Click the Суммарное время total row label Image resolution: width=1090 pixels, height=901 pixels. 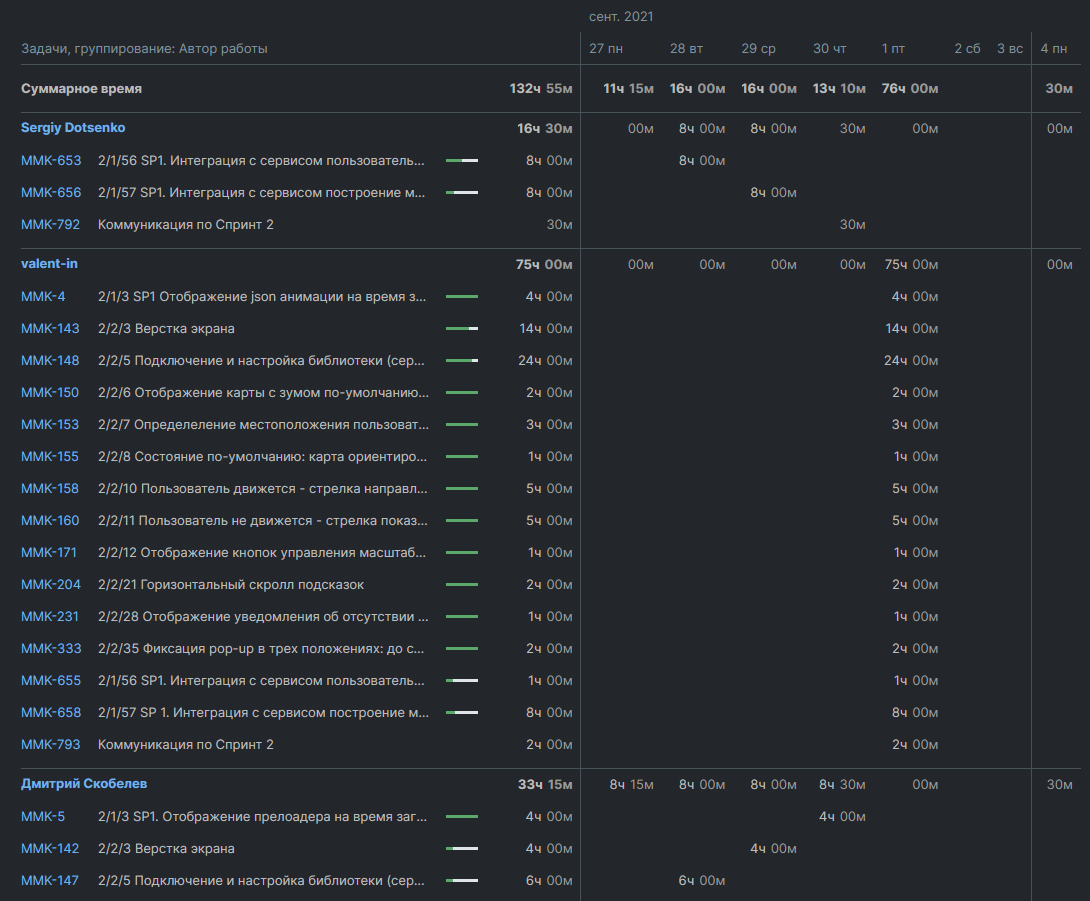tap(81, 89)
